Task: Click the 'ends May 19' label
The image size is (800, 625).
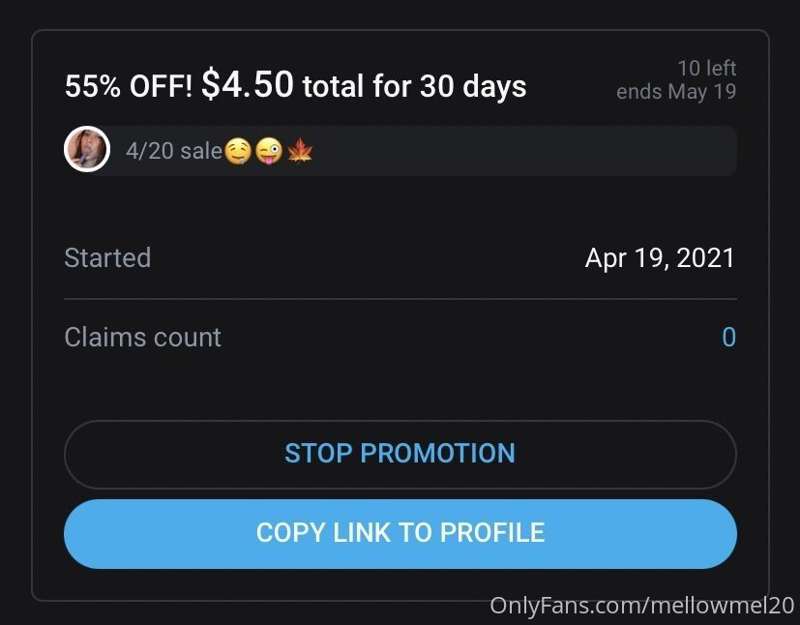Action: tap(676, 92)
